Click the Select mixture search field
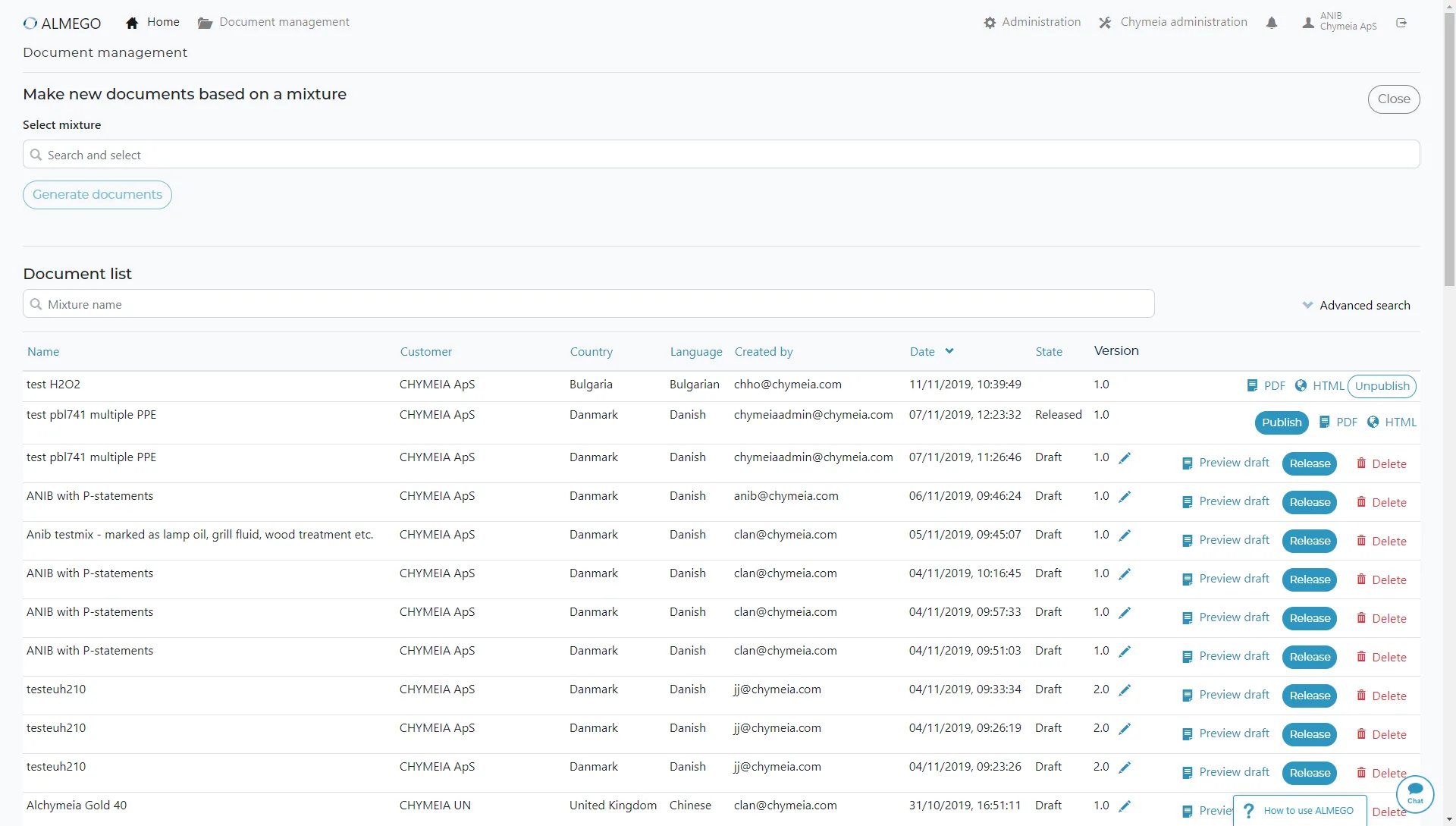1456x826 pixels. [721, 155]
